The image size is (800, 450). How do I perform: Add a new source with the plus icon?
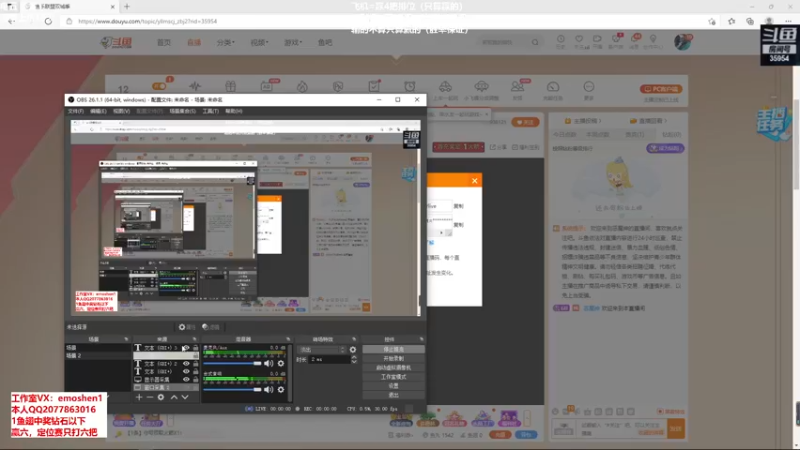(139, 397)
